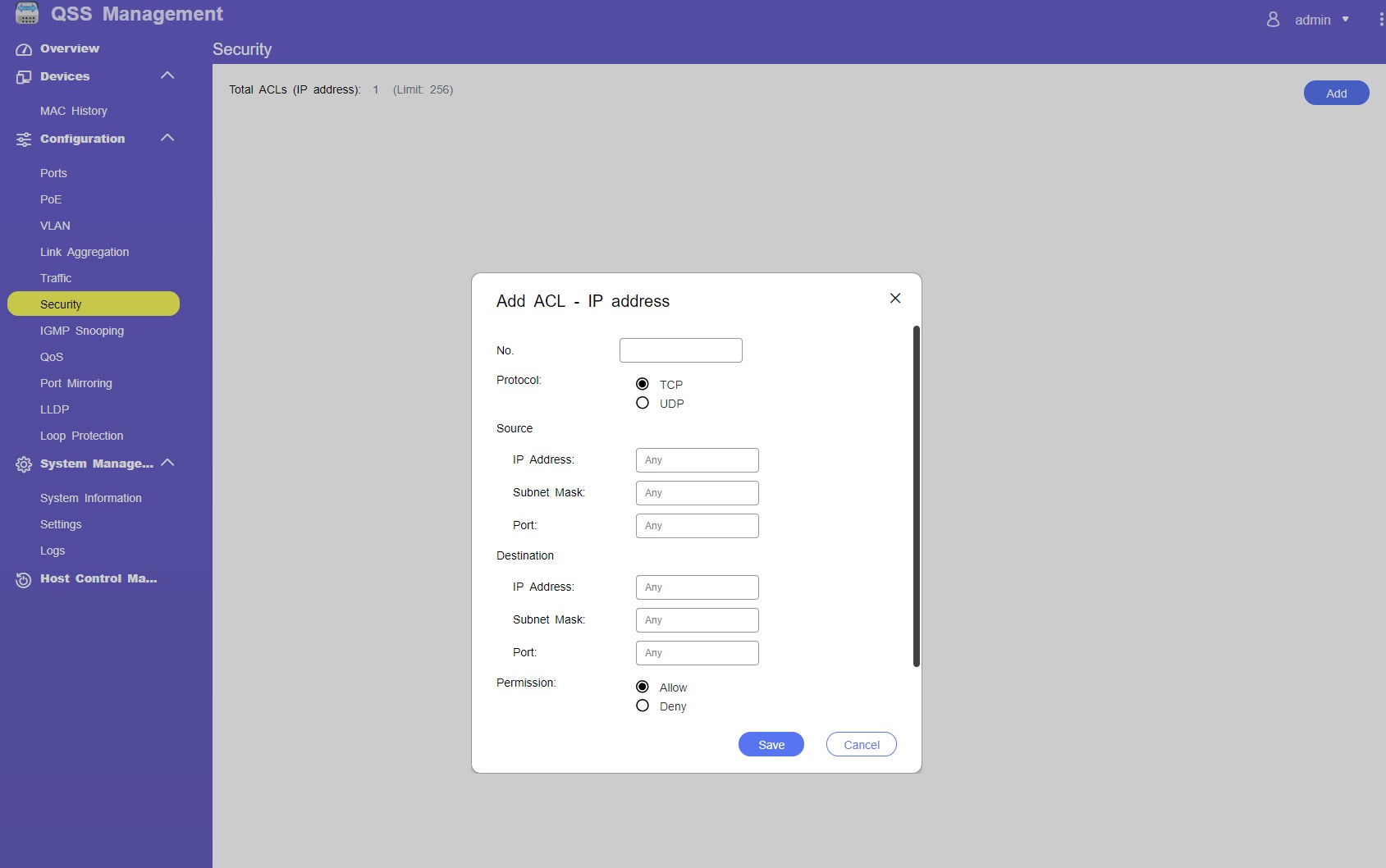Click the Host Control Management icon
1386x868 pixels.
tap(24, 580)
